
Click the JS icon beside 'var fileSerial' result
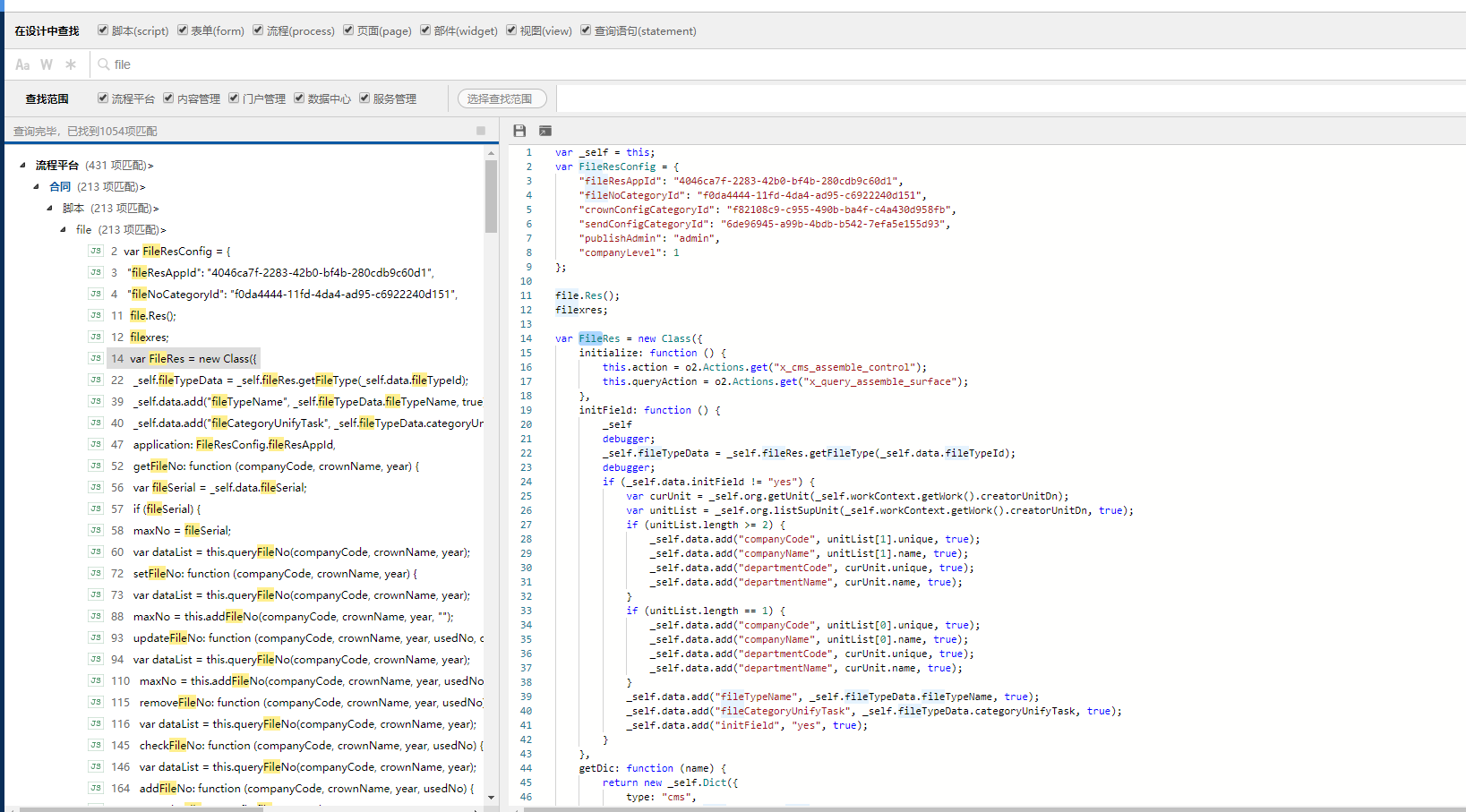point(96,487)
